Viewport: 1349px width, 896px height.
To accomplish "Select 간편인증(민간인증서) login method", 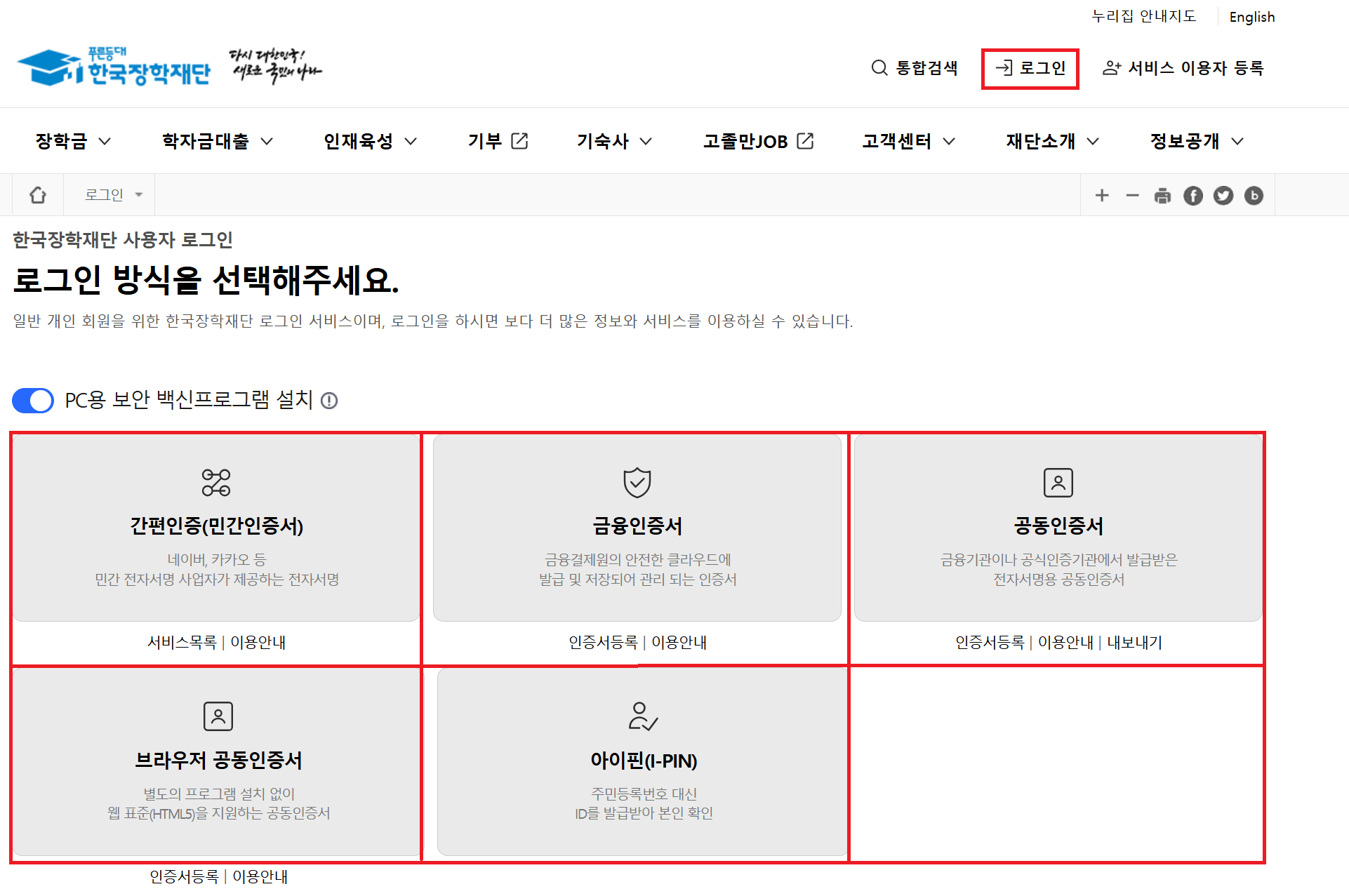I will point(216,527).
